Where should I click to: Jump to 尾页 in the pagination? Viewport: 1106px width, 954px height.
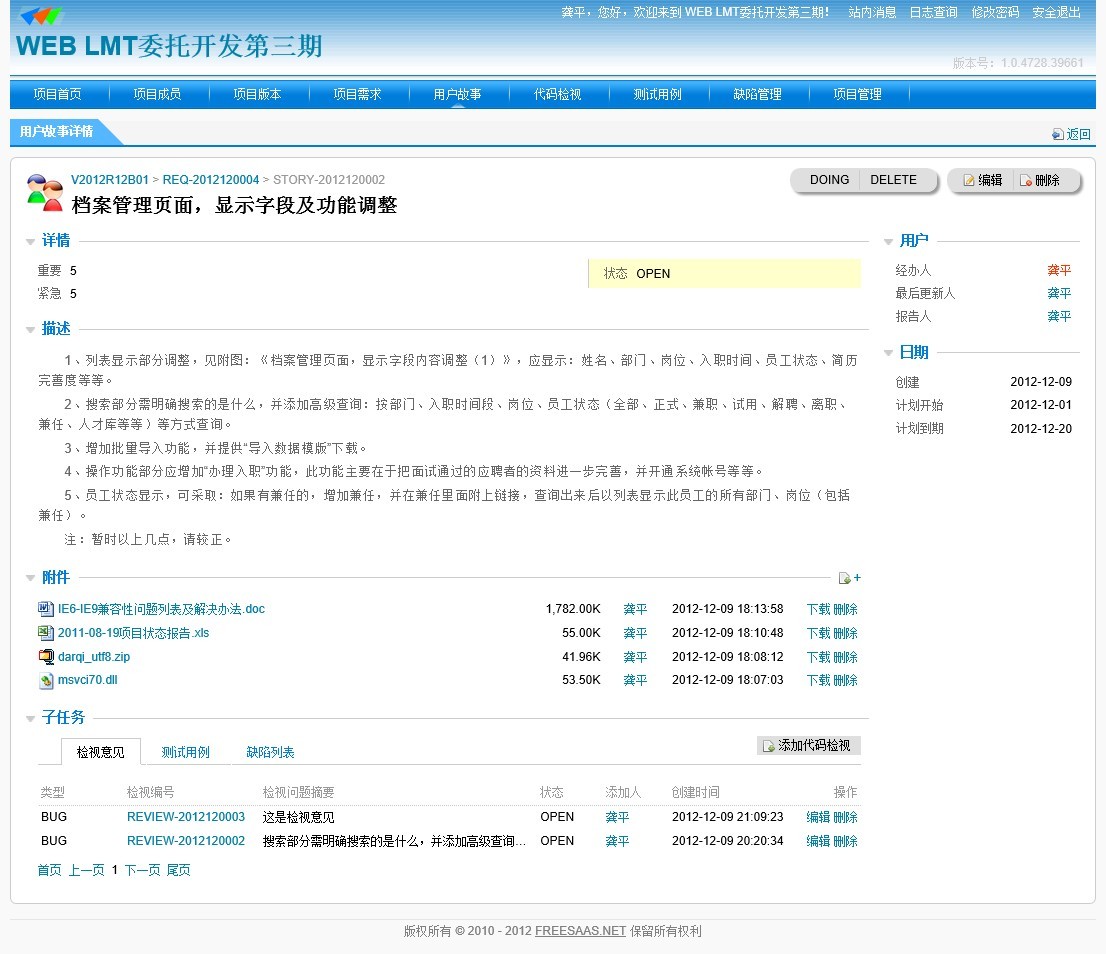(178, 870)
